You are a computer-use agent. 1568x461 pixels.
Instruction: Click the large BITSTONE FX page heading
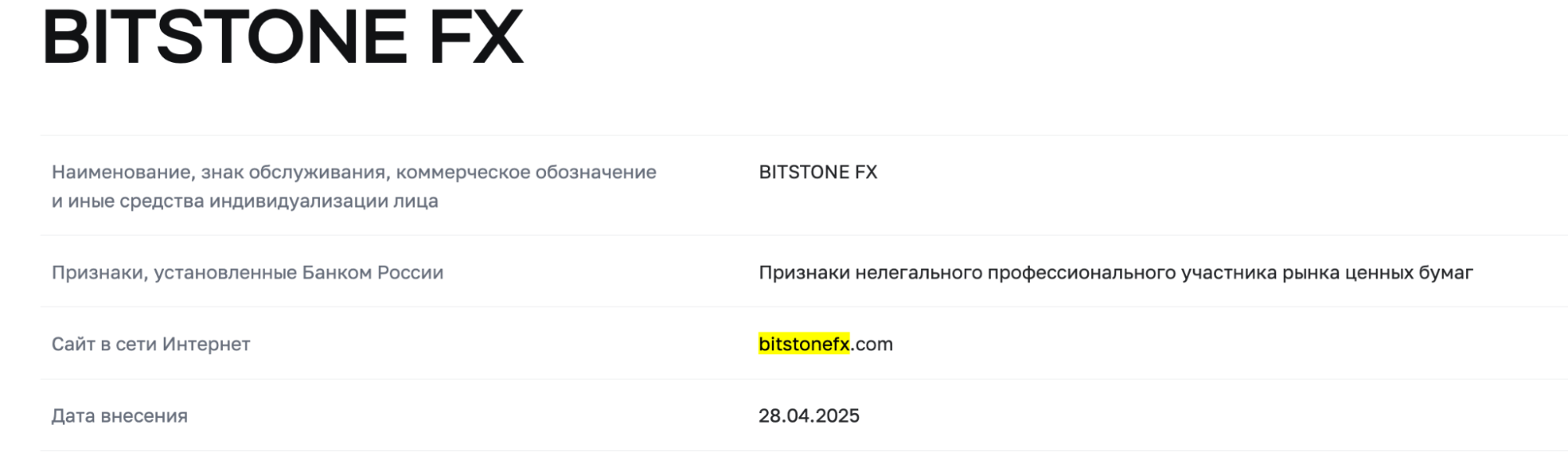point(282,38)
